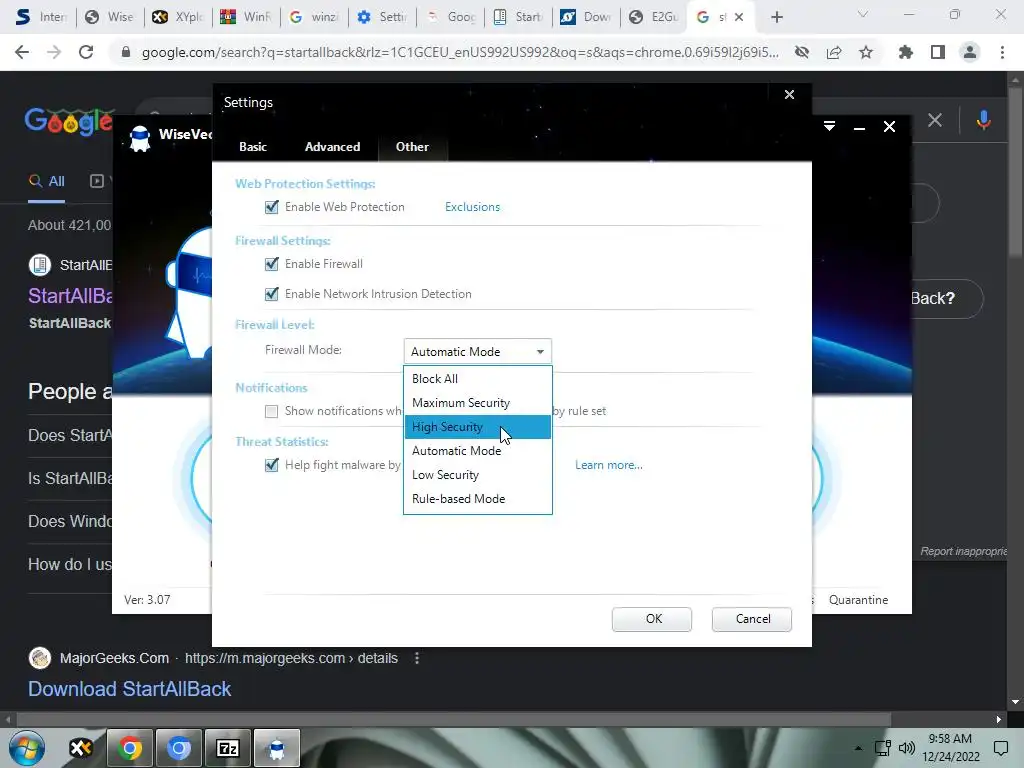Open action center notification icon
Viewport: 1024px width, 768px height.
(x=1000, y=748)
